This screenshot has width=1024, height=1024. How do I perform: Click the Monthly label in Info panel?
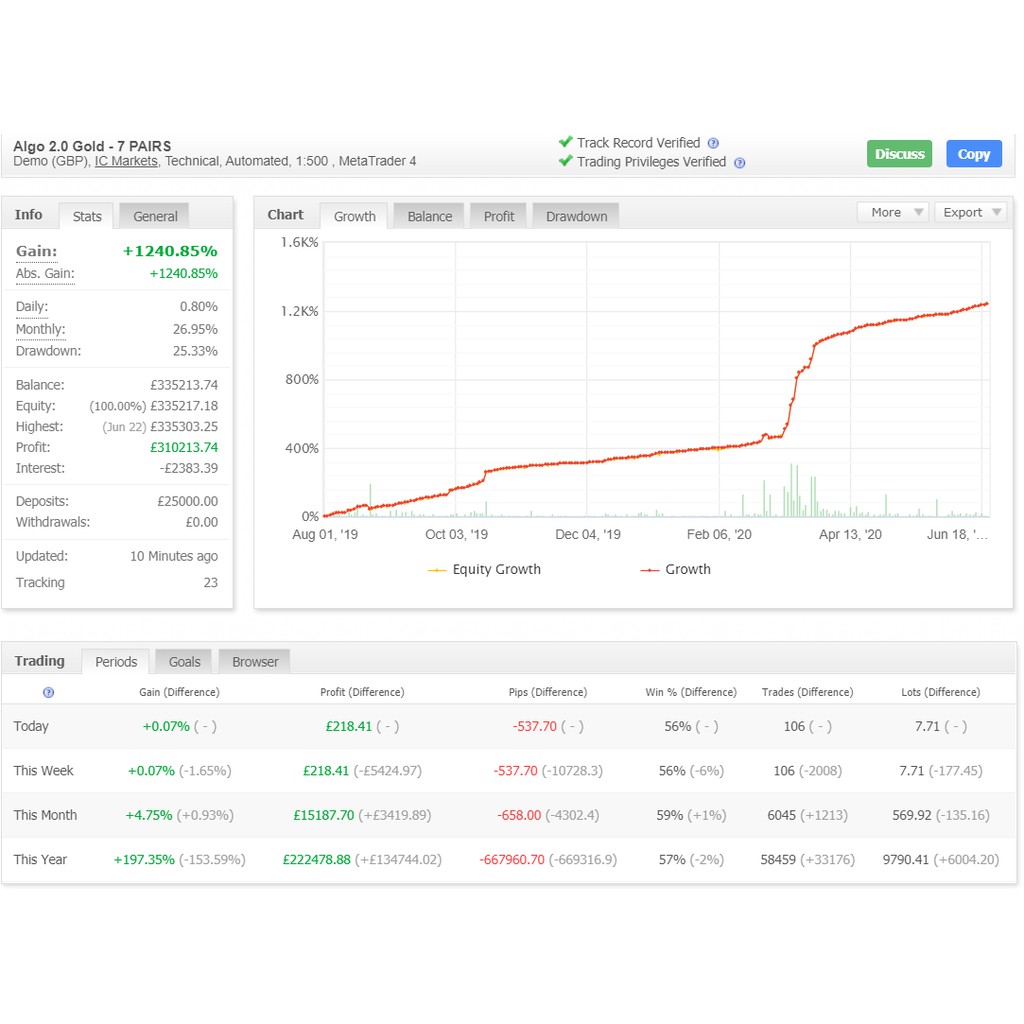pos(40,330)
